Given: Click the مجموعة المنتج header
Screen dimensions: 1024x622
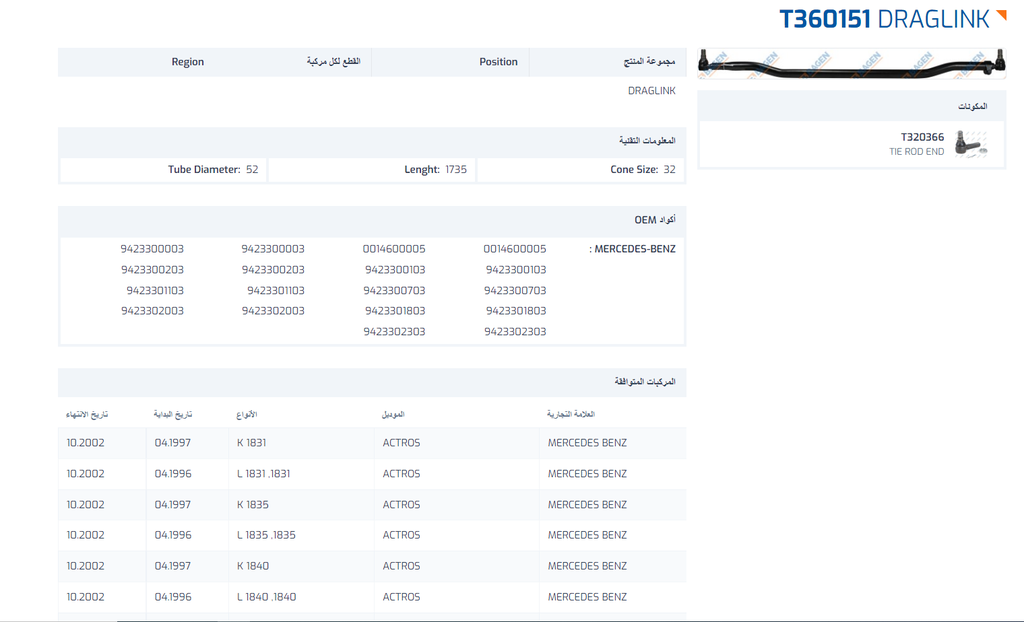Looking at the screenshot, I should pyautogui.click(x=649, y=62).
